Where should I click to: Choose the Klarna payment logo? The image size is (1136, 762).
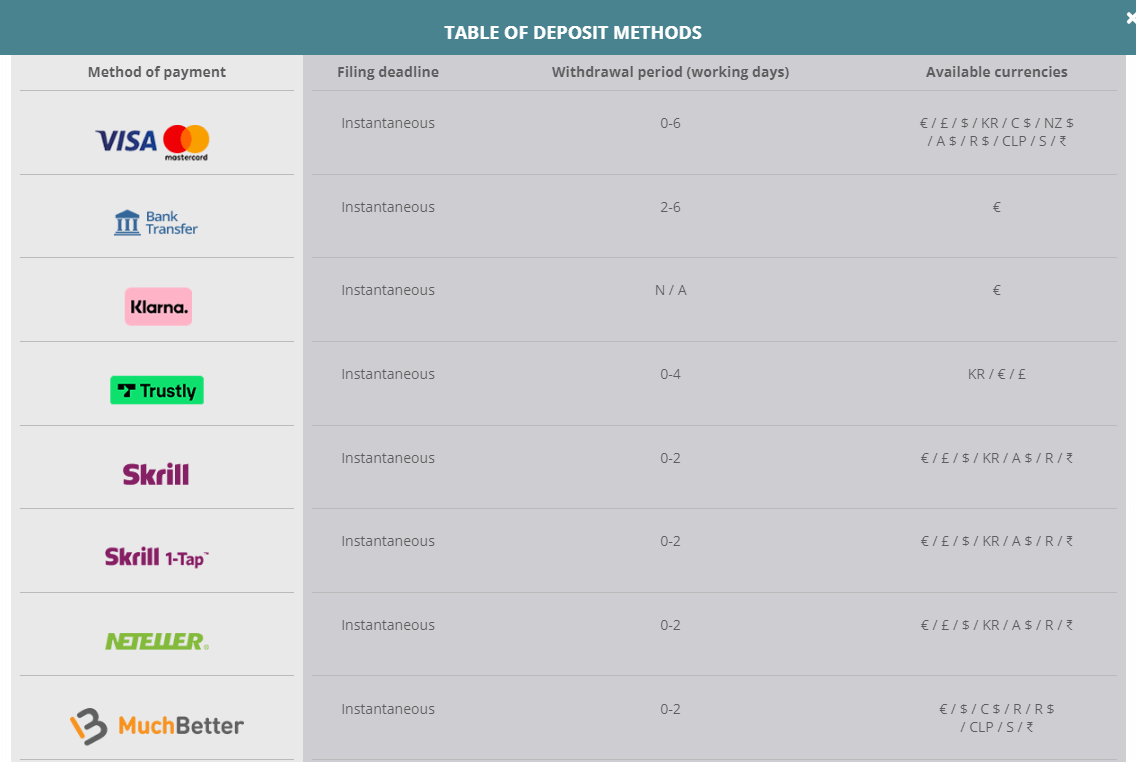[x=158, y=306]
